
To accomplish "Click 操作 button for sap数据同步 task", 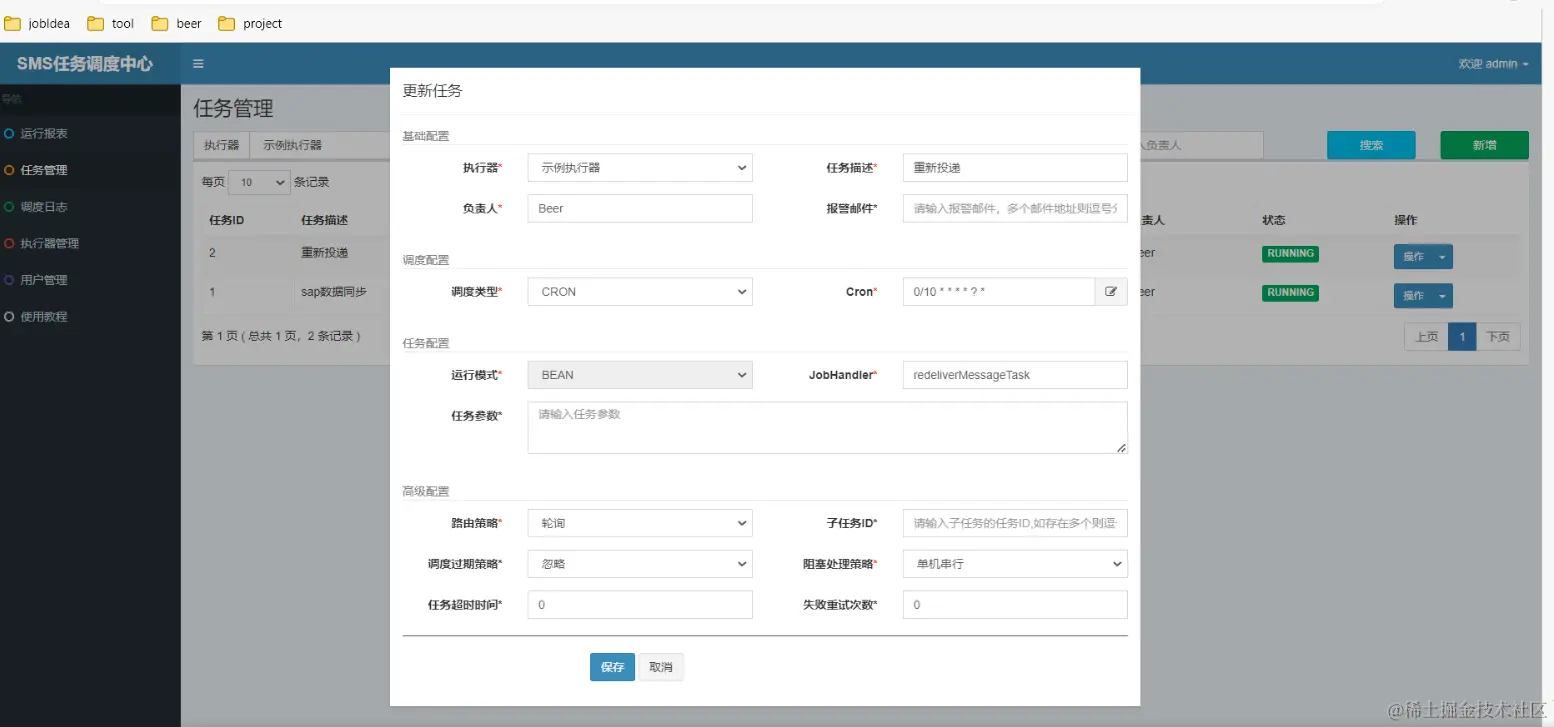I will tap(1413, 296).
